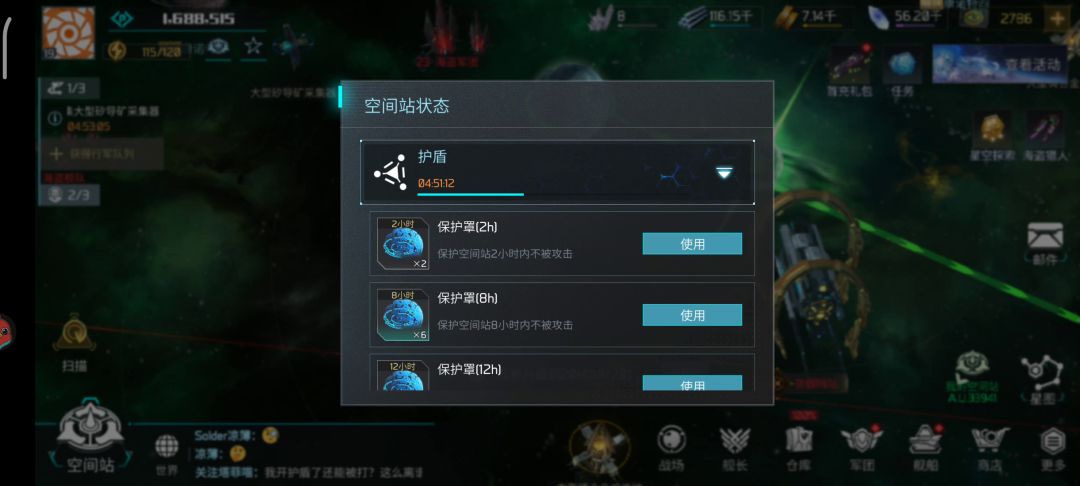Open the 商店 shop icon

(990, 448)
